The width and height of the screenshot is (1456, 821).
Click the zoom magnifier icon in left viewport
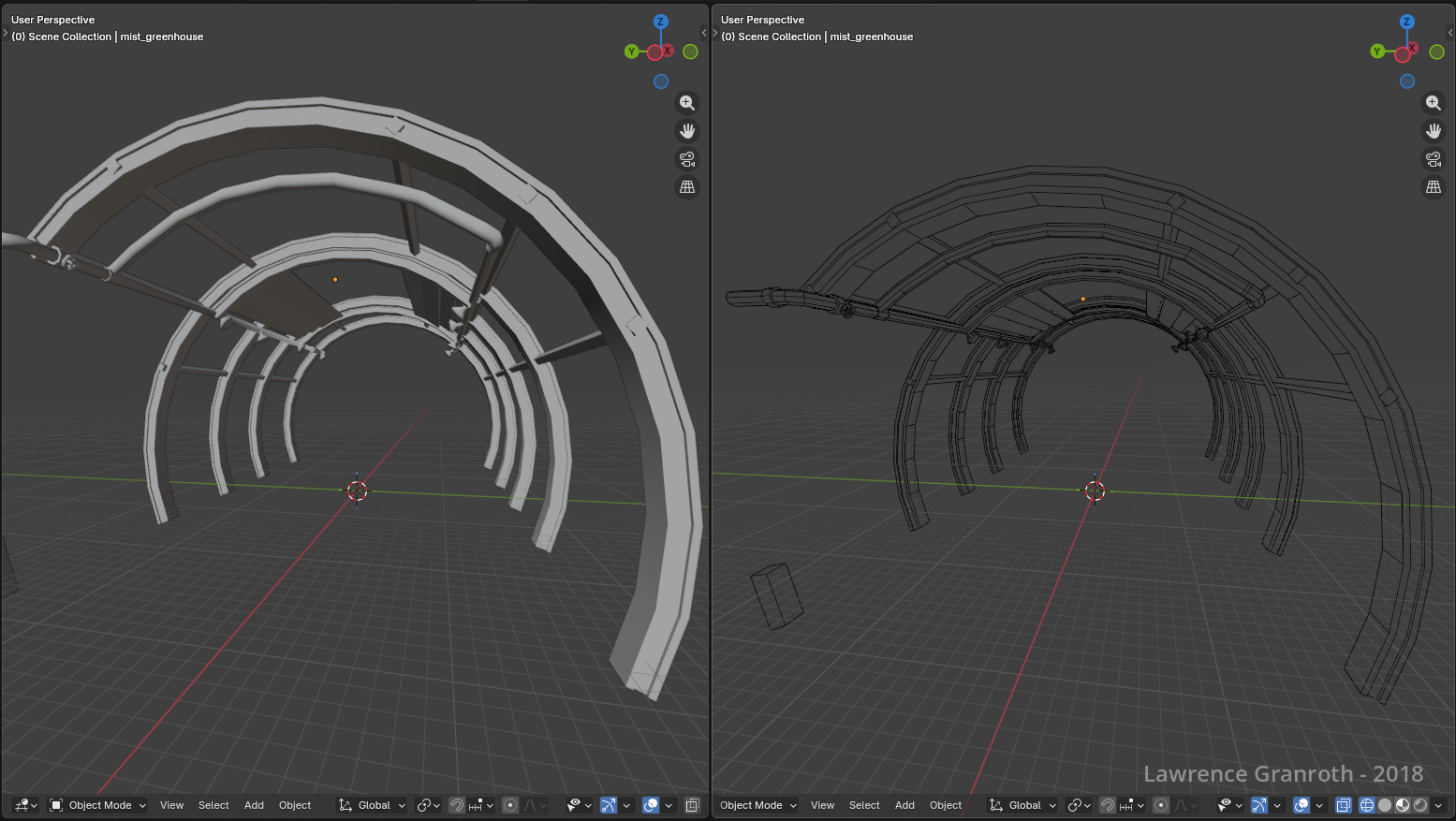click(x=687, y=103)
